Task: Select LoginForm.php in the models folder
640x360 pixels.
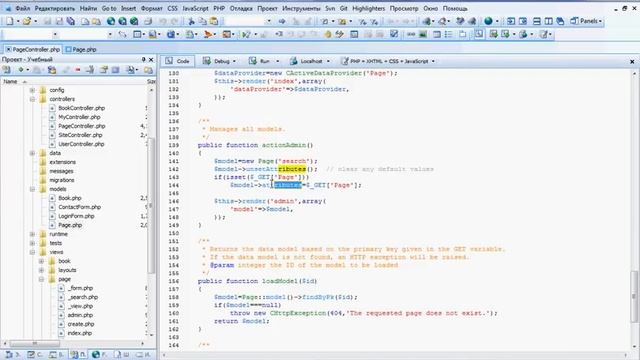Action: [76, 216]
